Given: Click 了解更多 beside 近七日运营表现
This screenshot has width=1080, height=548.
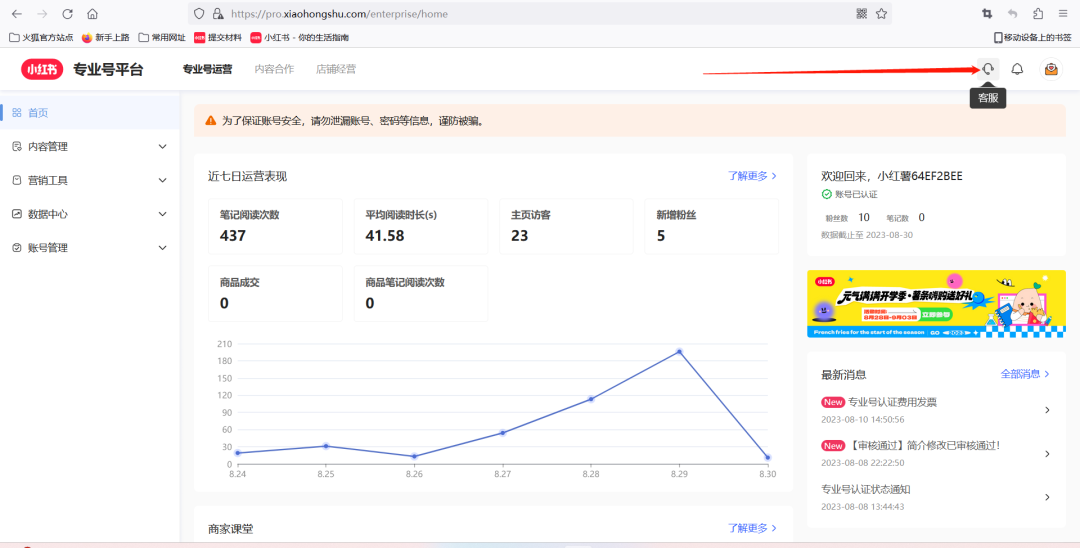Looking at the screenshot, I should [x=752, y=176].
